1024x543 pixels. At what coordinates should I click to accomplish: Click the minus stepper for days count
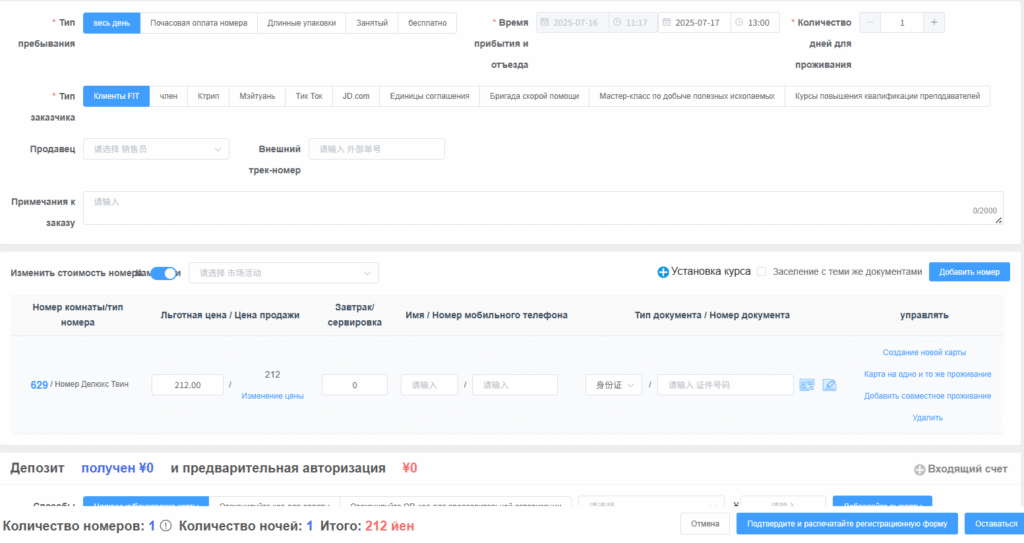[x=870, y=23]
